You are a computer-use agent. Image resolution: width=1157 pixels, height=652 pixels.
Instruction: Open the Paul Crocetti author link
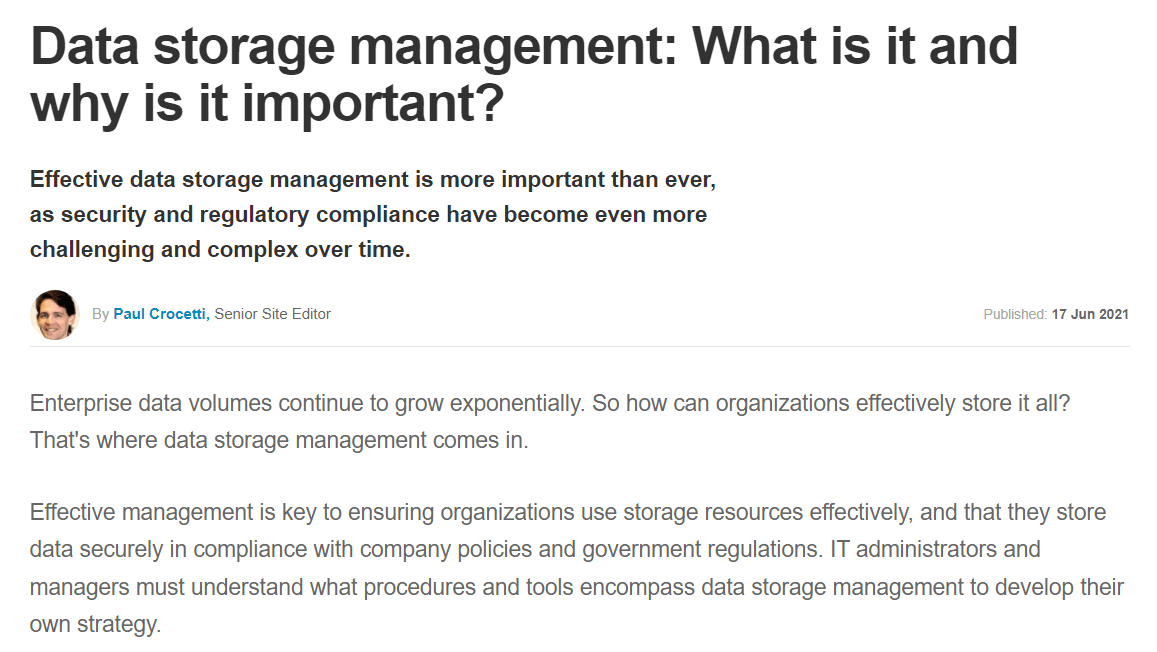tap(160, 314)
